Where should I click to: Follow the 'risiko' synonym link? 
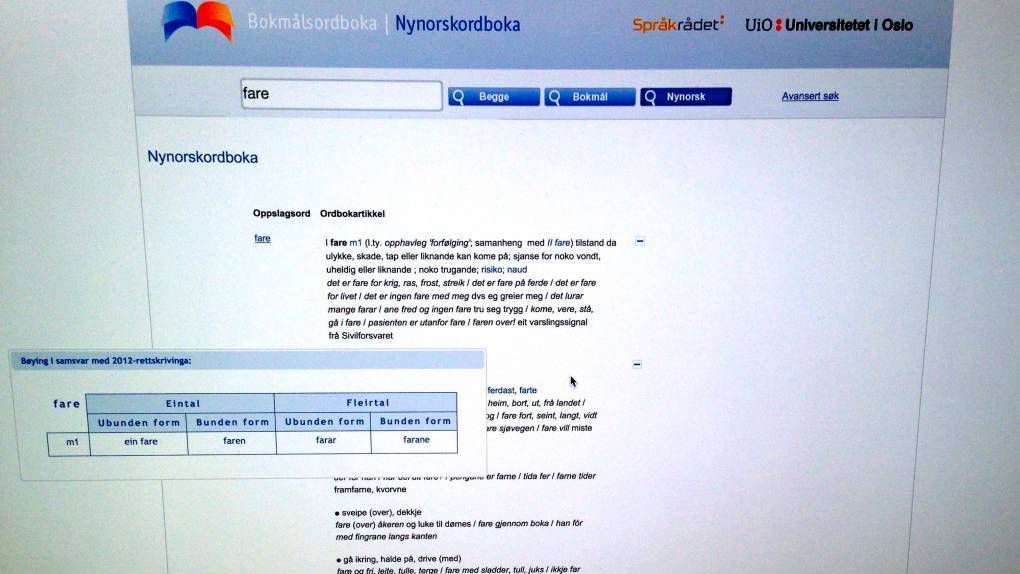click(x=491, y=269)
